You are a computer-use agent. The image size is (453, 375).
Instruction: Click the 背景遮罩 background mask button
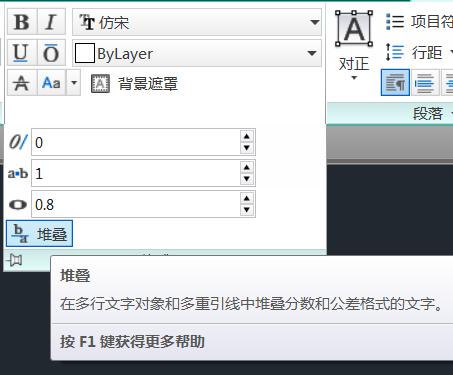pos(134,83)
